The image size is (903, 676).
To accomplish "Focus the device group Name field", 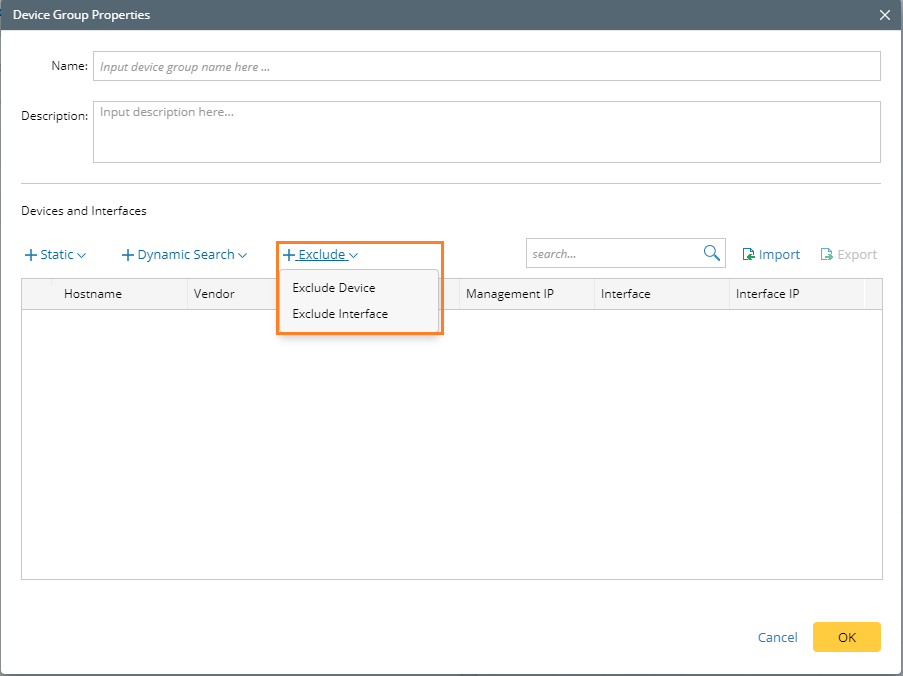I will click(486, 66).
